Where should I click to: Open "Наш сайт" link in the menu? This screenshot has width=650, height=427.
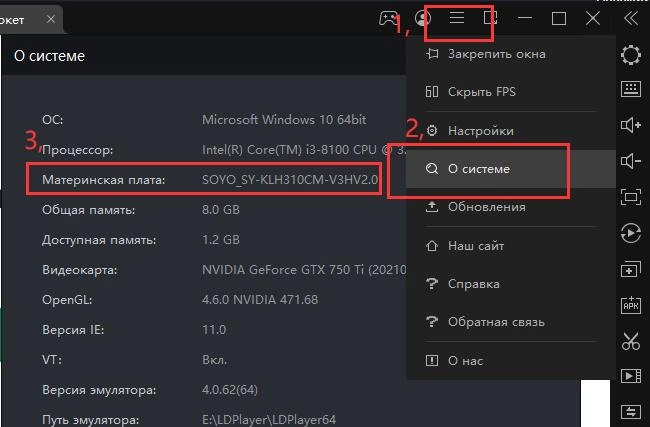(476, 246)
